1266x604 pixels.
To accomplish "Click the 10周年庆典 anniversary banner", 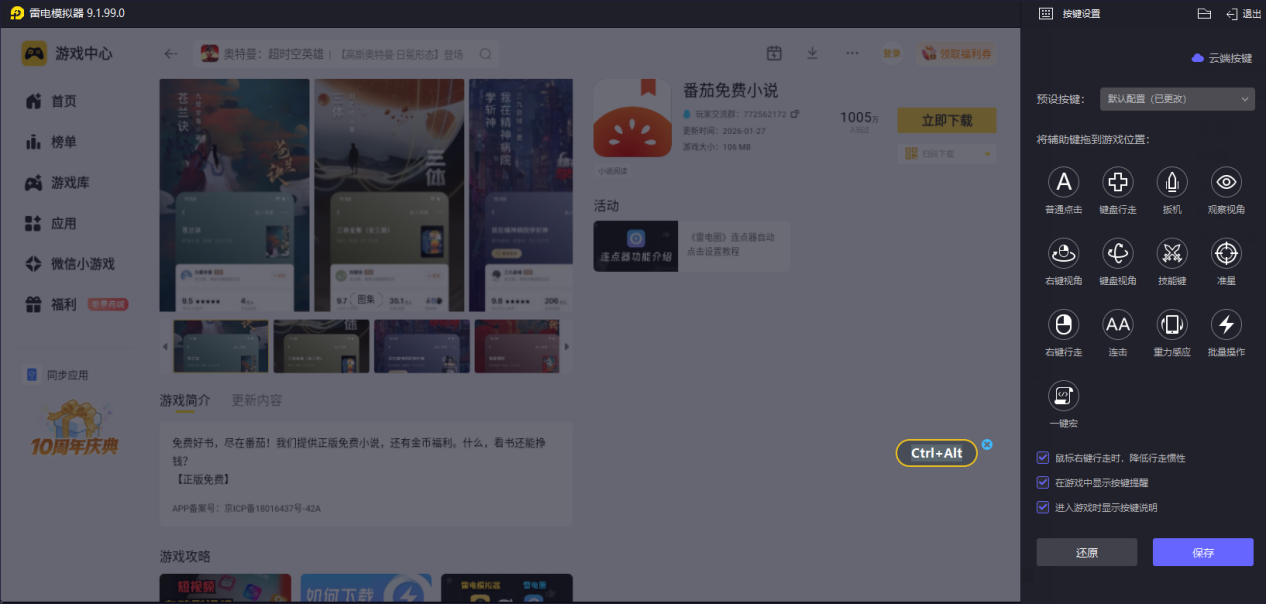I will (x=74, y=428).
